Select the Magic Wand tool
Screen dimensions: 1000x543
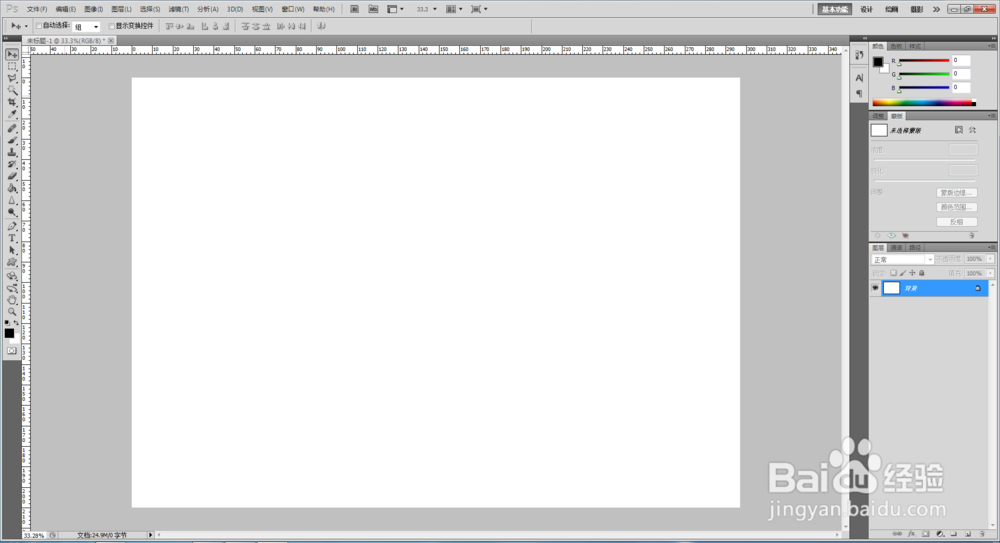click(x=11, y=91)
